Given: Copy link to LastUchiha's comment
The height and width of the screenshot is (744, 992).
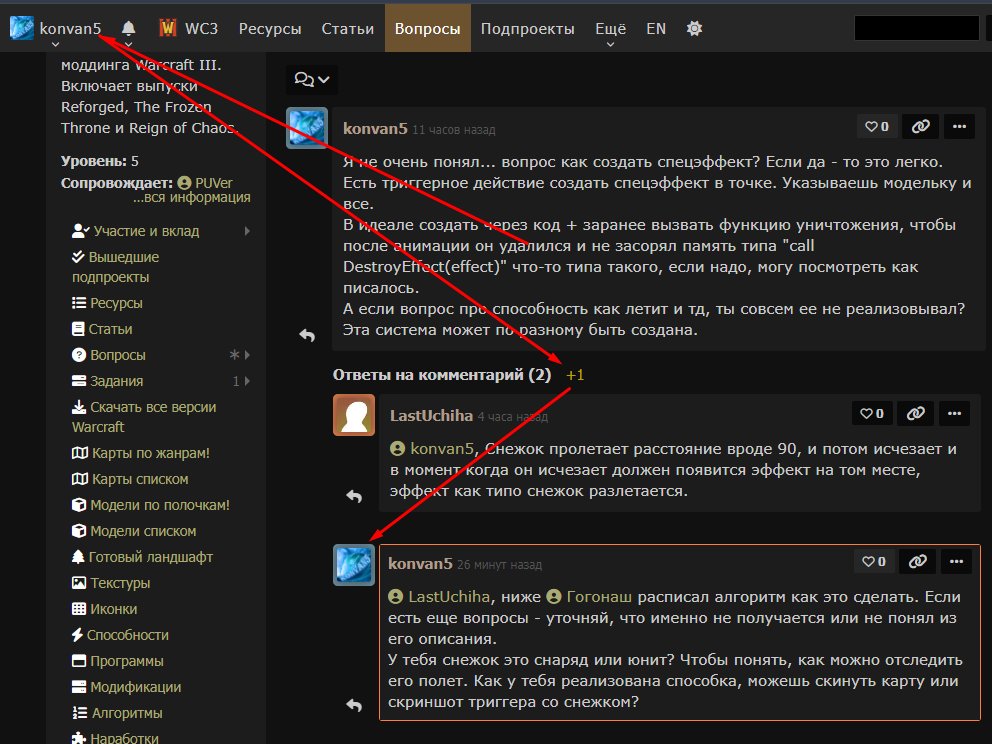Looking at the screenshot, I should click(915, 414).
